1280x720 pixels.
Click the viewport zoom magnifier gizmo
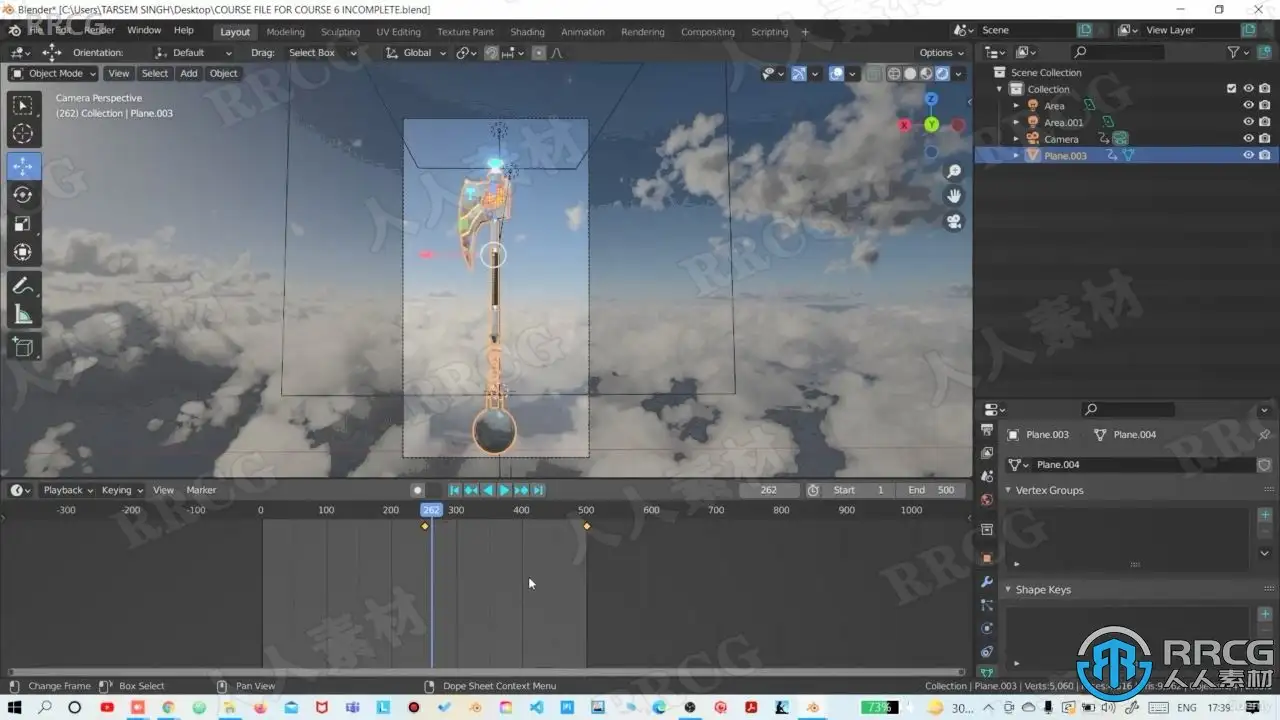(x=954, y=172)
